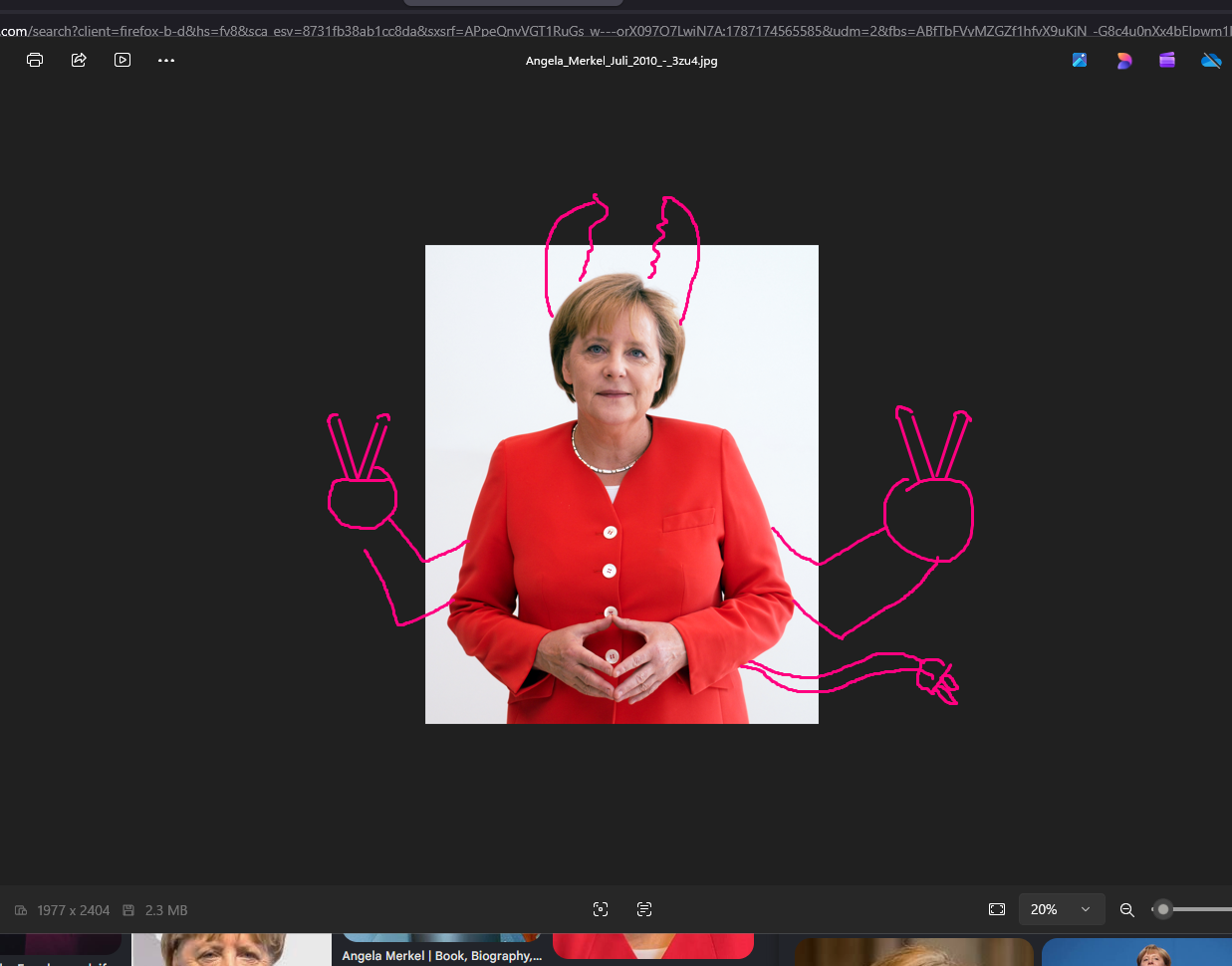Click the Angela_Merkel_Juli_2010_-_3zu4.jpg file name

click(x=621, y=61)
